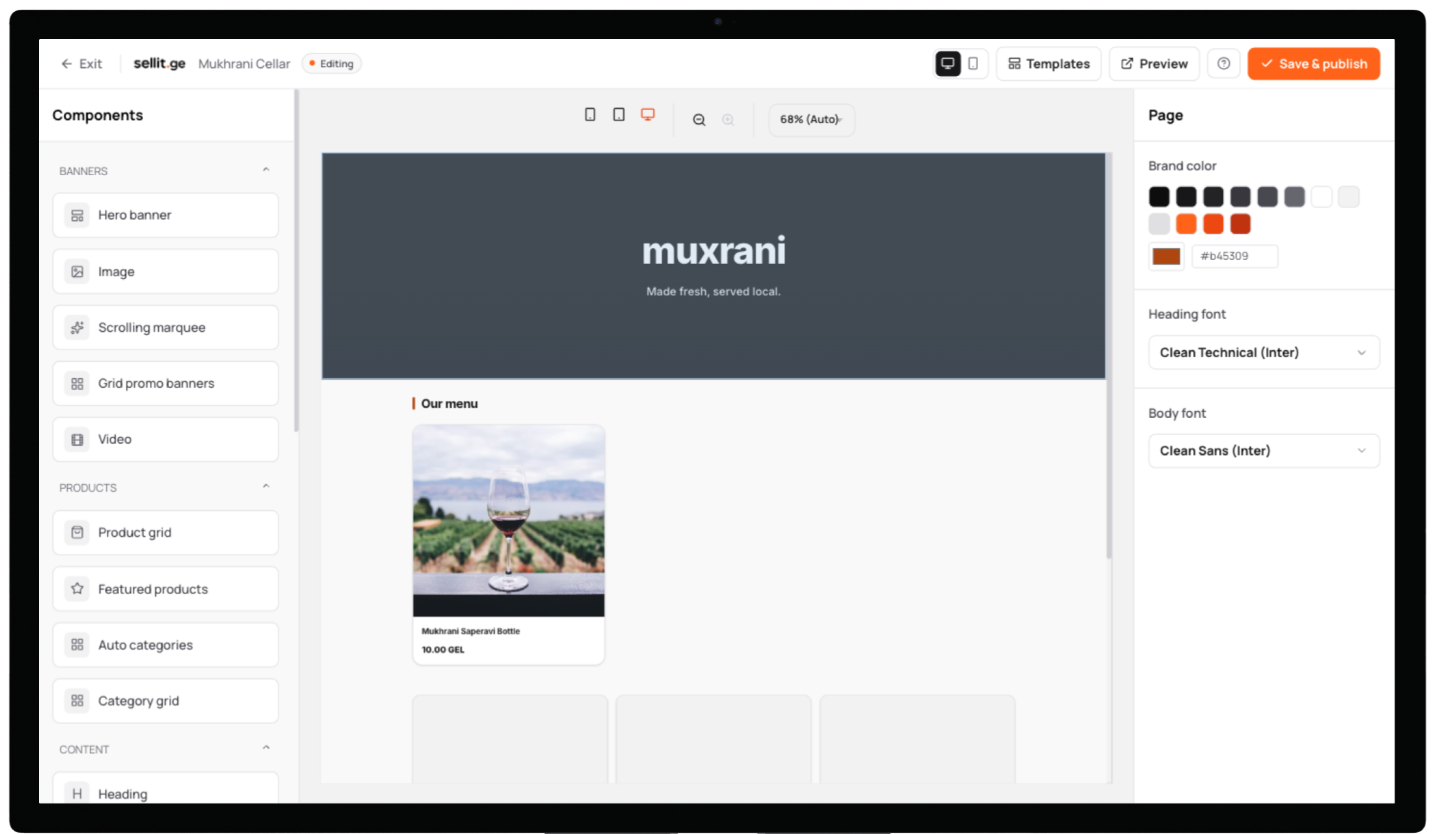
Task: Open the custom brand color picker box
Action: (1166, 257)
